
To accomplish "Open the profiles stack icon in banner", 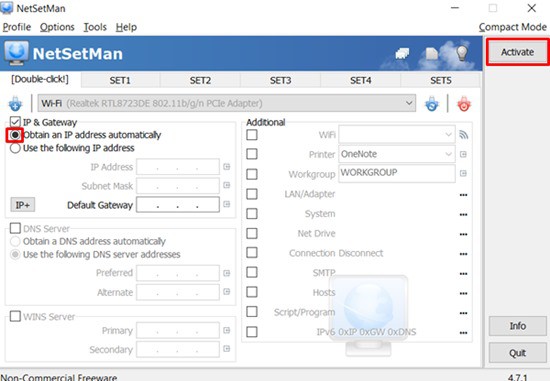I will pyautogui.click(x=402, y=53).
